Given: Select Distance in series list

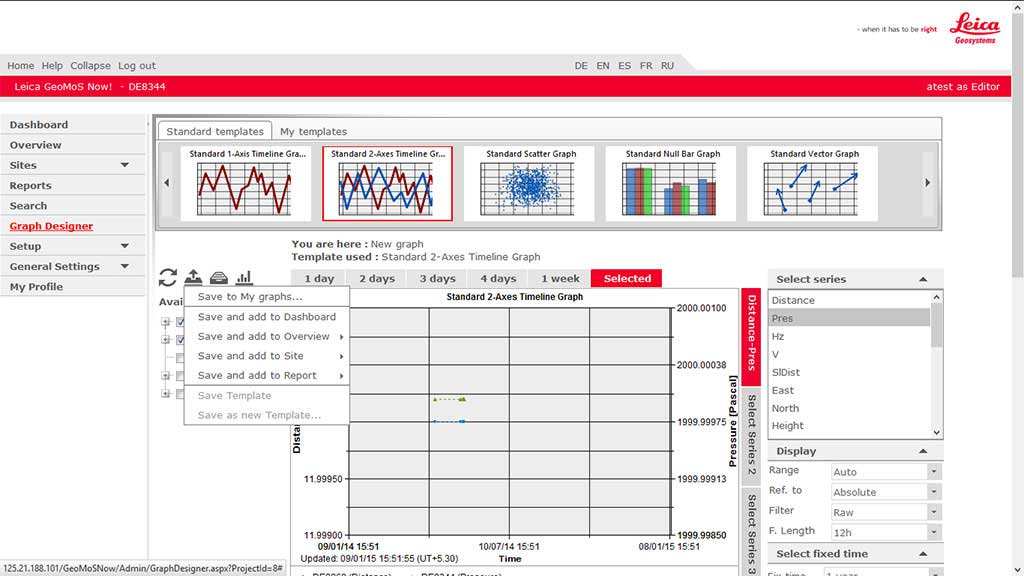Looking at the screenshot, I should pyautogui.click(x=849, y=300).
